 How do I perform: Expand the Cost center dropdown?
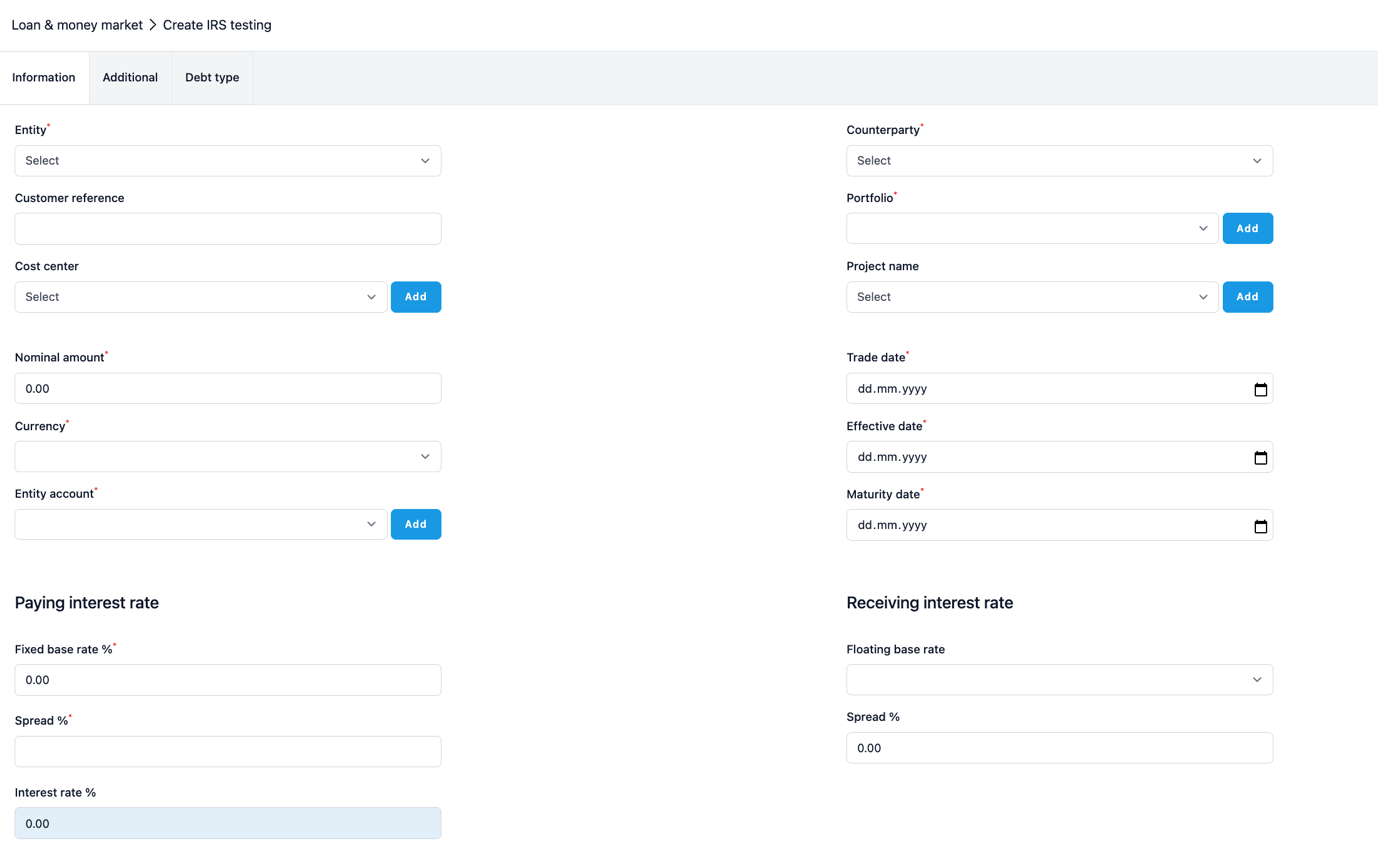201,297
